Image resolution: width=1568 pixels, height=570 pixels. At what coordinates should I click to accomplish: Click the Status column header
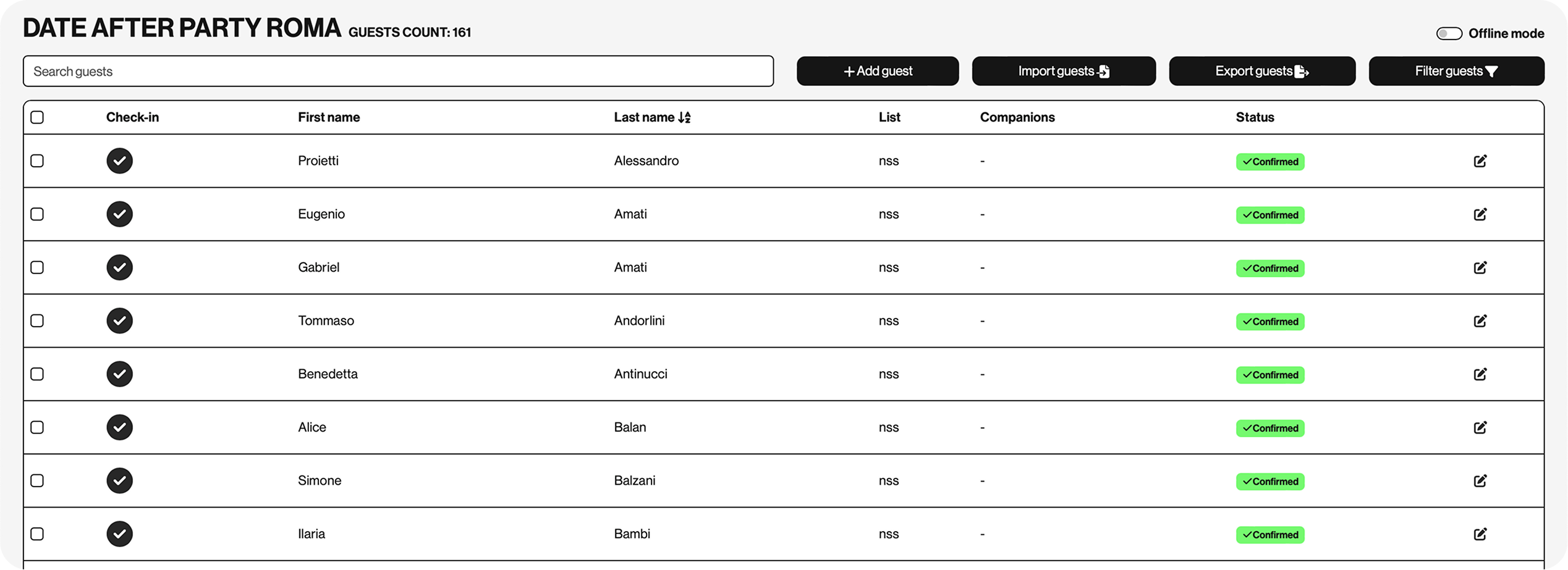tap(1255, 117)
